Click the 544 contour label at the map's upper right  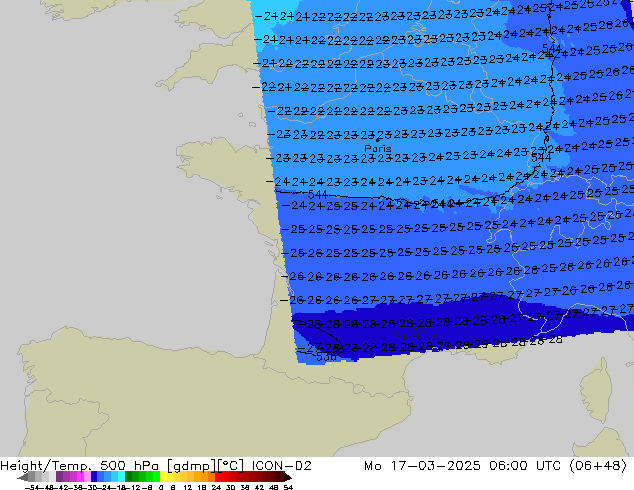point(552,48)
